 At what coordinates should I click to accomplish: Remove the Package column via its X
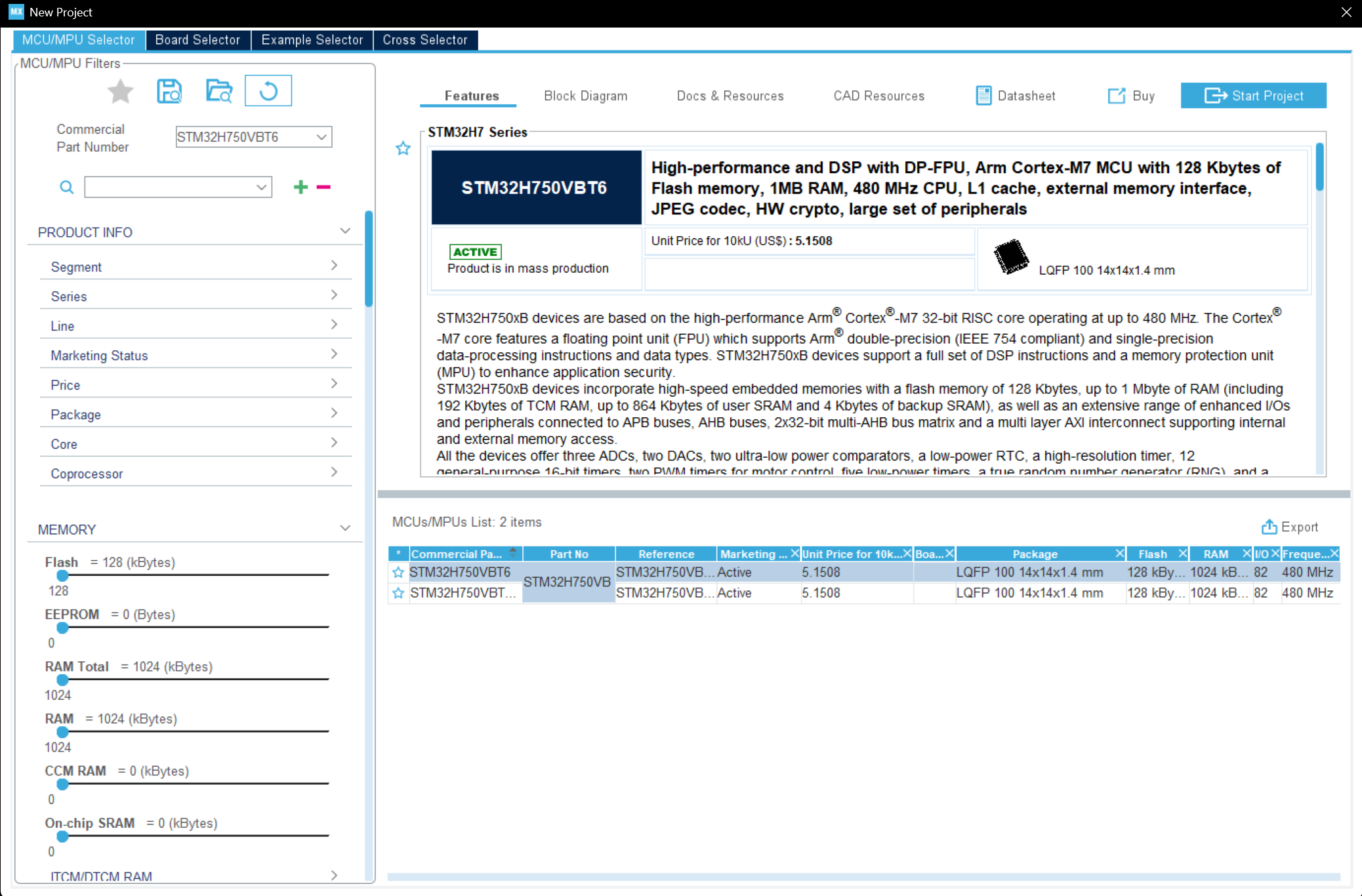tap(1120, 554)
